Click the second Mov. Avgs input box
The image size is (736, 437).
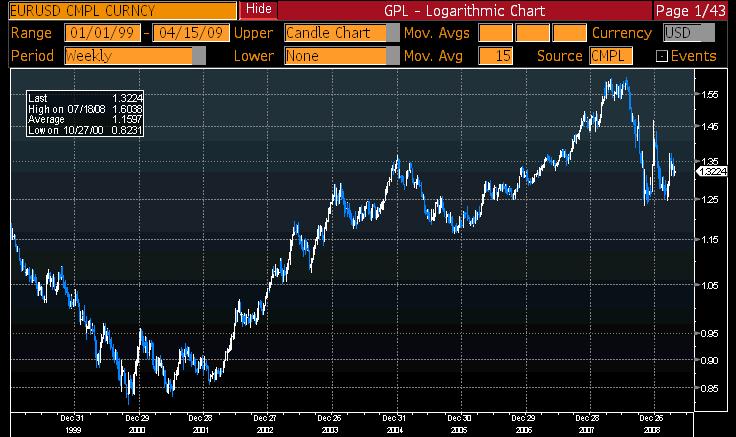[532, 33]
